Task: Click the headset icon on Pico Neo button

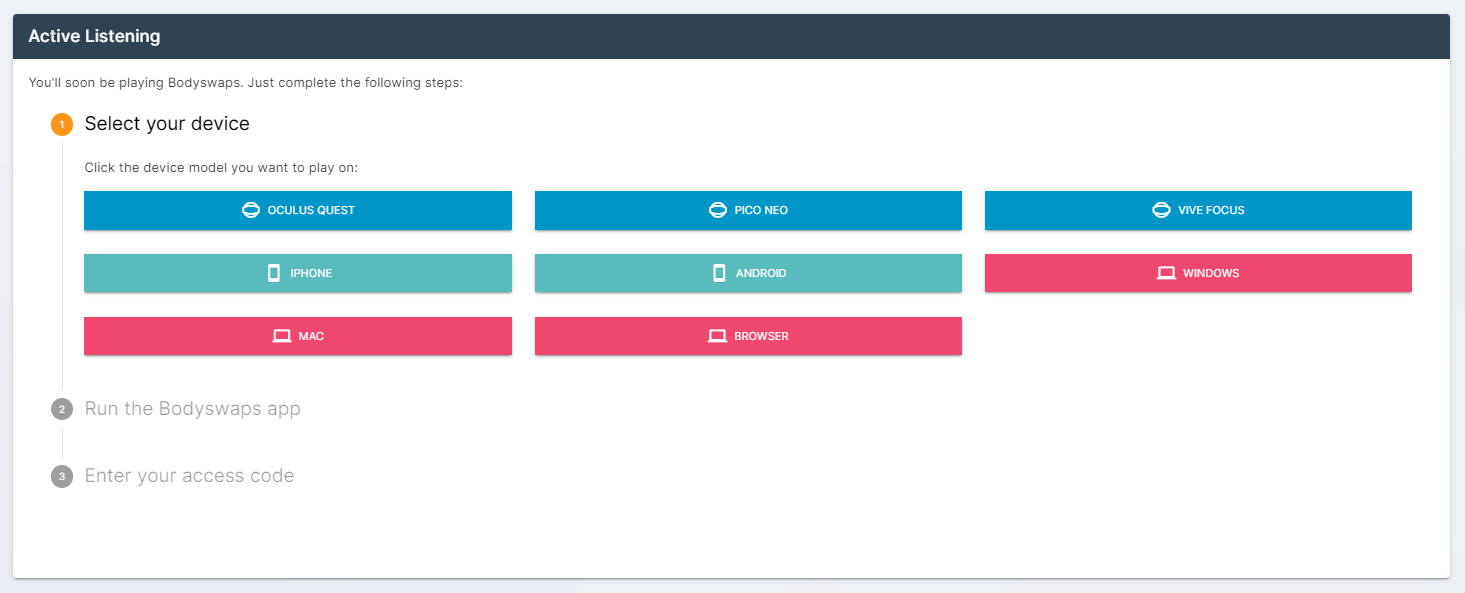Action: point(718,210)
